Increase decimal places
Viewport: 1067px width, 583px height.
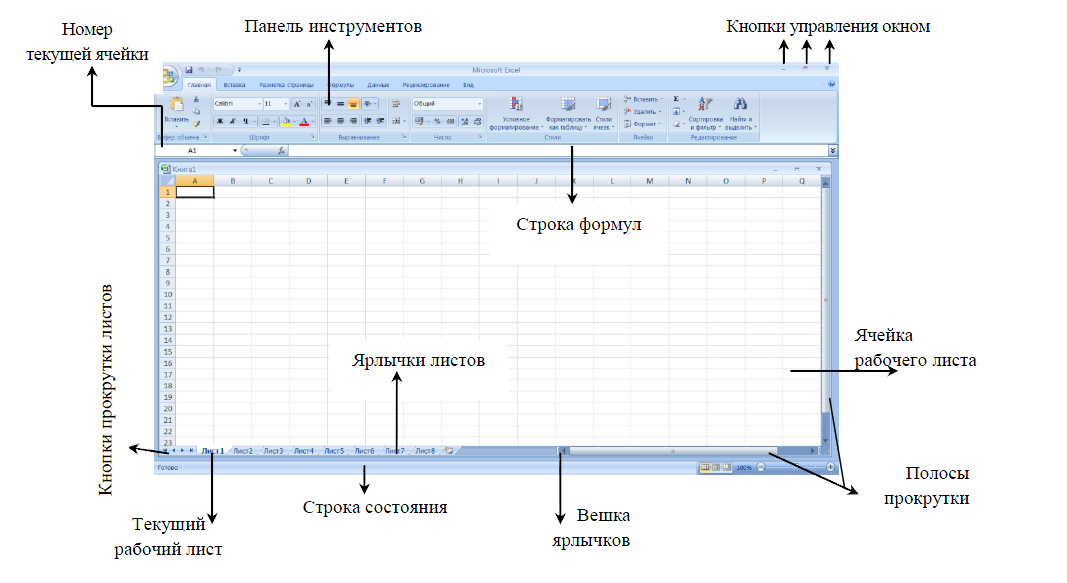pyautogui.click(x=465, y=122)
